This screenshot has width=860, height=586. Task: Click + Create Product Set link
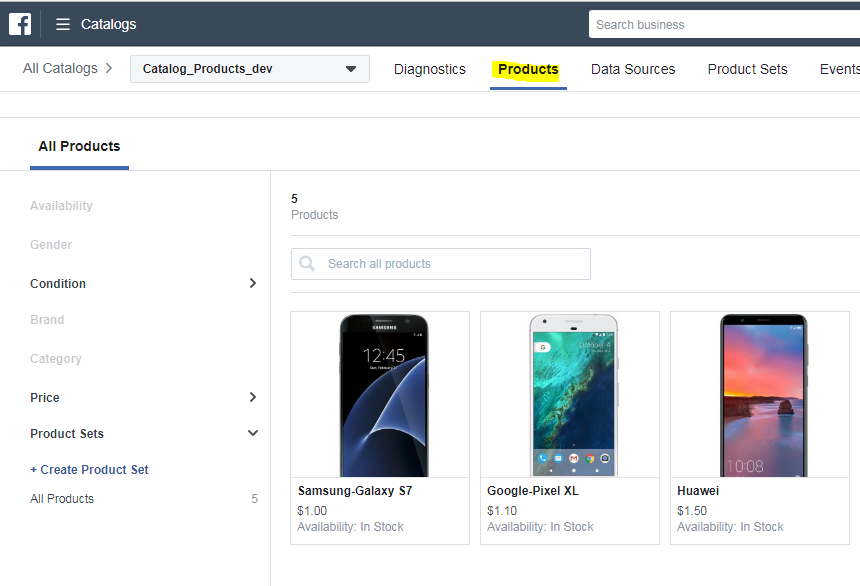[89, 470]
